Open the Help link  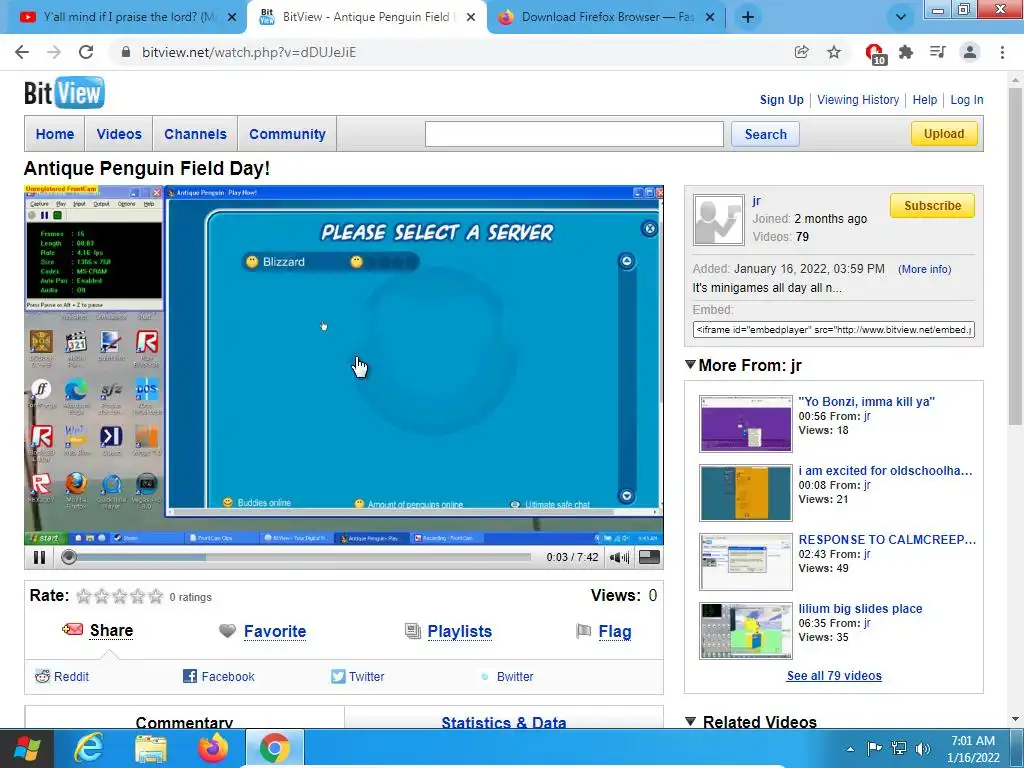coord(924,99)
